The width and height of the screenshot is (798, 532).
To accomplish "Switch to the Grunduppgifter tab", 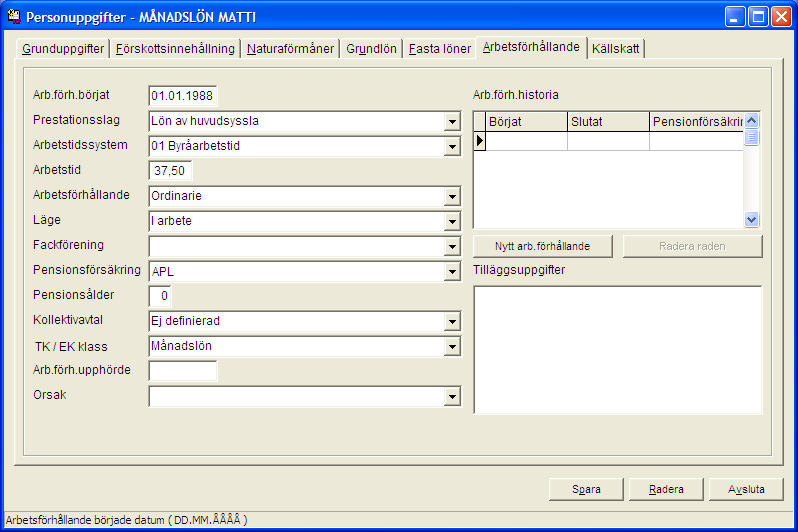I will pyautogui.click(x=63, y=49).
